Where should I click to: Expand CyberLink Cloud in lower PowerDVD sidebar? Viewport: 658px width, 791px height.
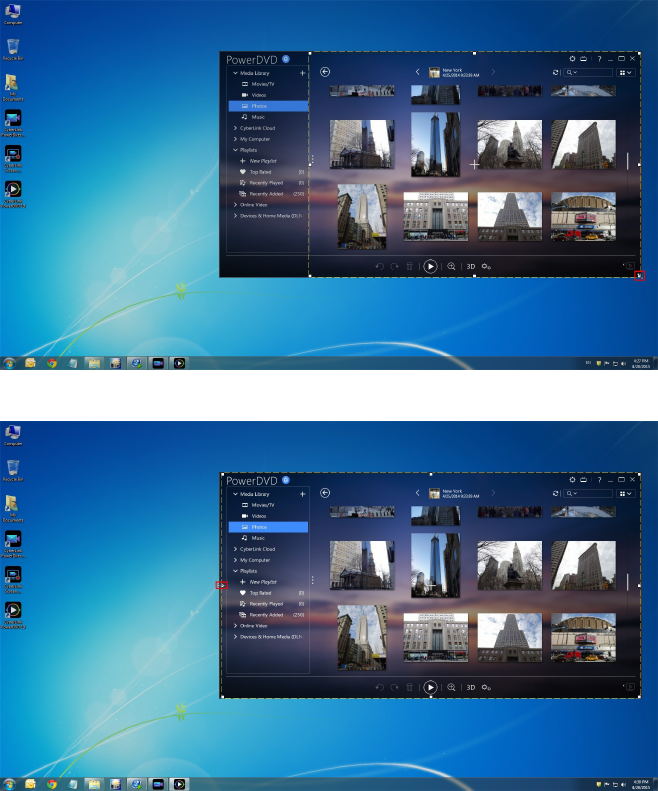click(x=235, y=549)
